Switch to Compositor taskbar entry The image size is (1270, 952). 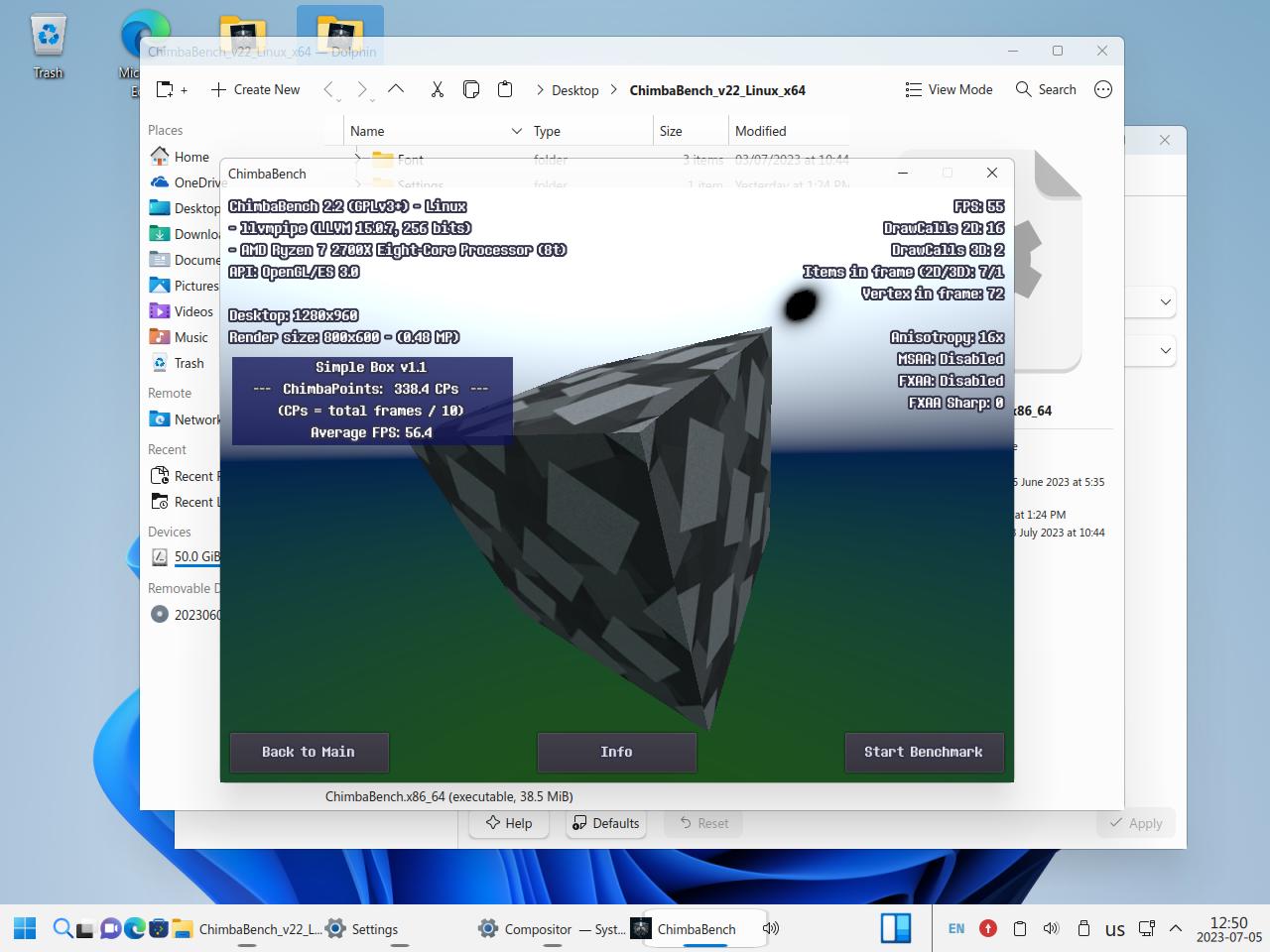(552, 929)
